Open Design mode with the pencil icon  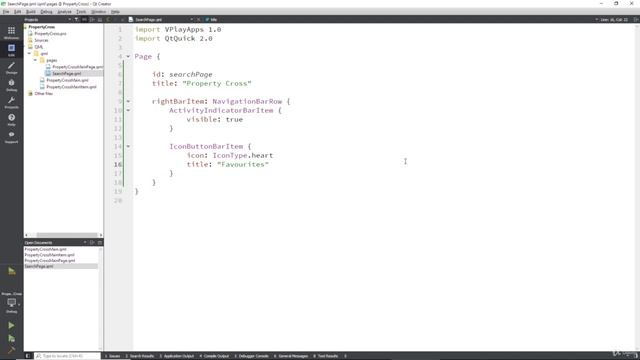(11, 68)
